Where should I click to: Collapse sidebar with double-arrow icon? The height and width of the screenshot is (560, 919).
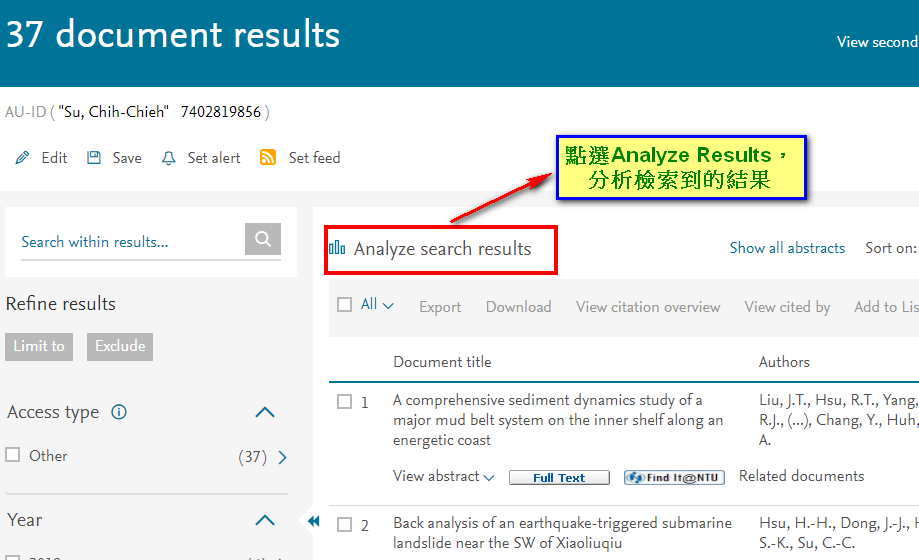[314, 521]
